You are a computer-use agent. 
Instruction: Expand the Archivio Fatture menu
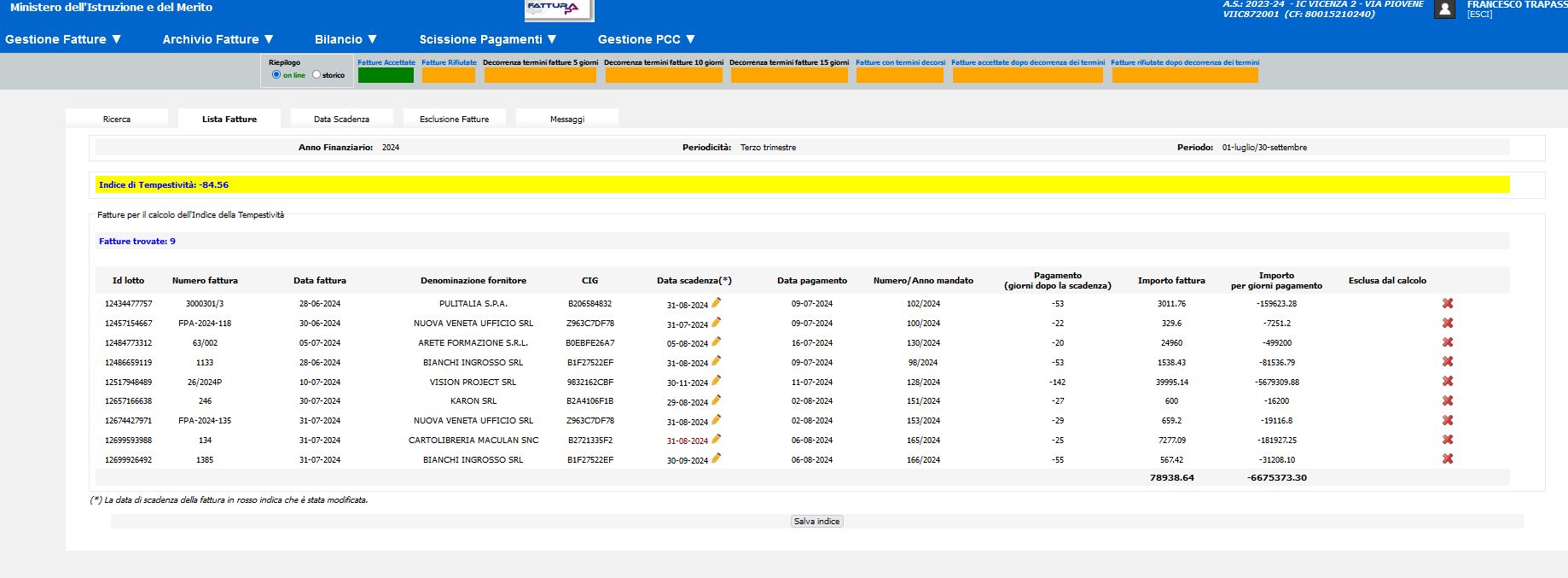point(218,39)
